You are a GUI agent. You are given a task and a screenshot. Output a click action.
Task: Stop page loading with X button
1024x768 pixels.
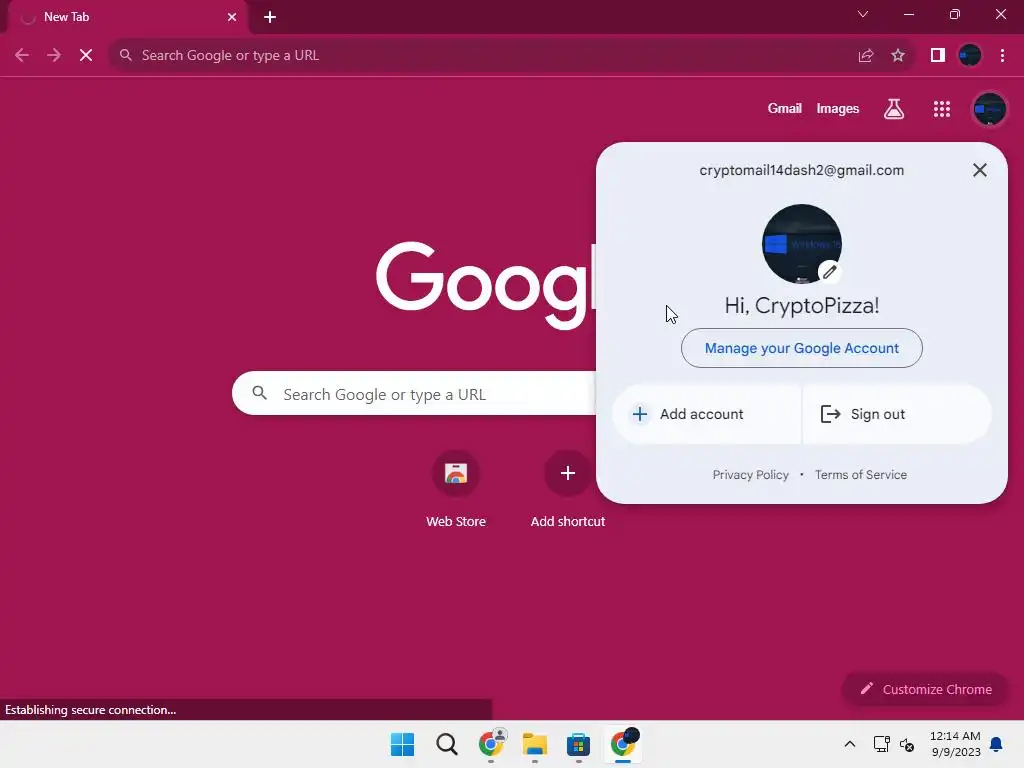pyautogui.click(x=86, y=56)
